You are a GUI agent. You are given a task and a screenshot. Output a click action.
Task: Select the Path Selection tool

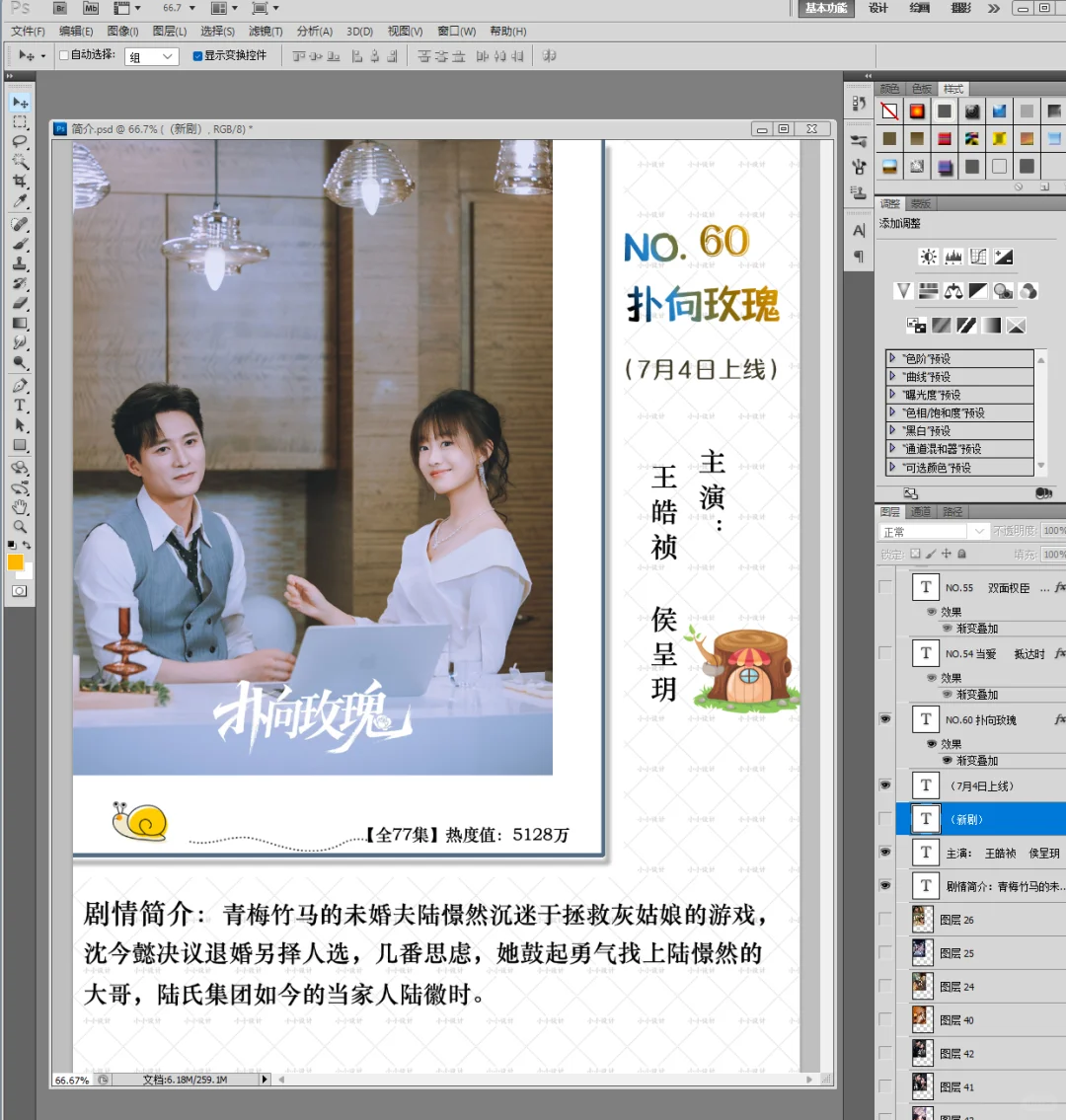click(x=20, y=425)
